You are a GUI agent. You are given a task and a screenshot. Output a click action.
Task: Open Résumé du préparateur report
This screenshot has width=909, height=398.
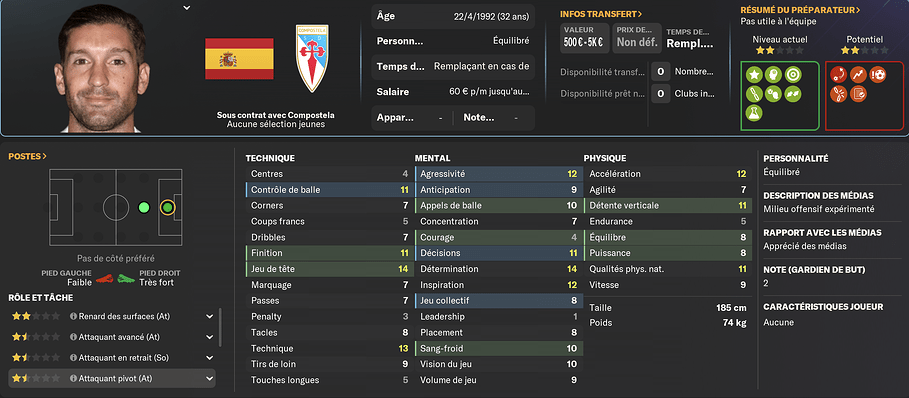(x=800, y=10)
